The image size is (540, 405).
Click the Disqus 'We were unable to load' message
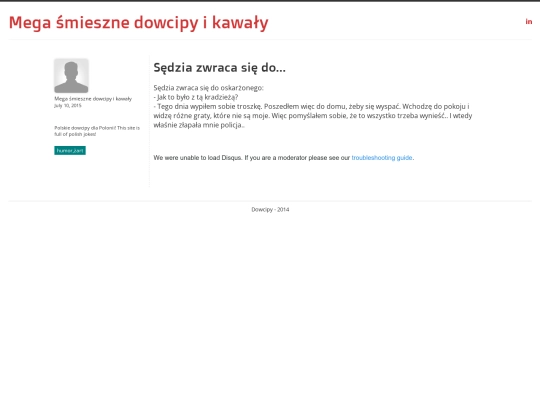[x=284, y=158]
